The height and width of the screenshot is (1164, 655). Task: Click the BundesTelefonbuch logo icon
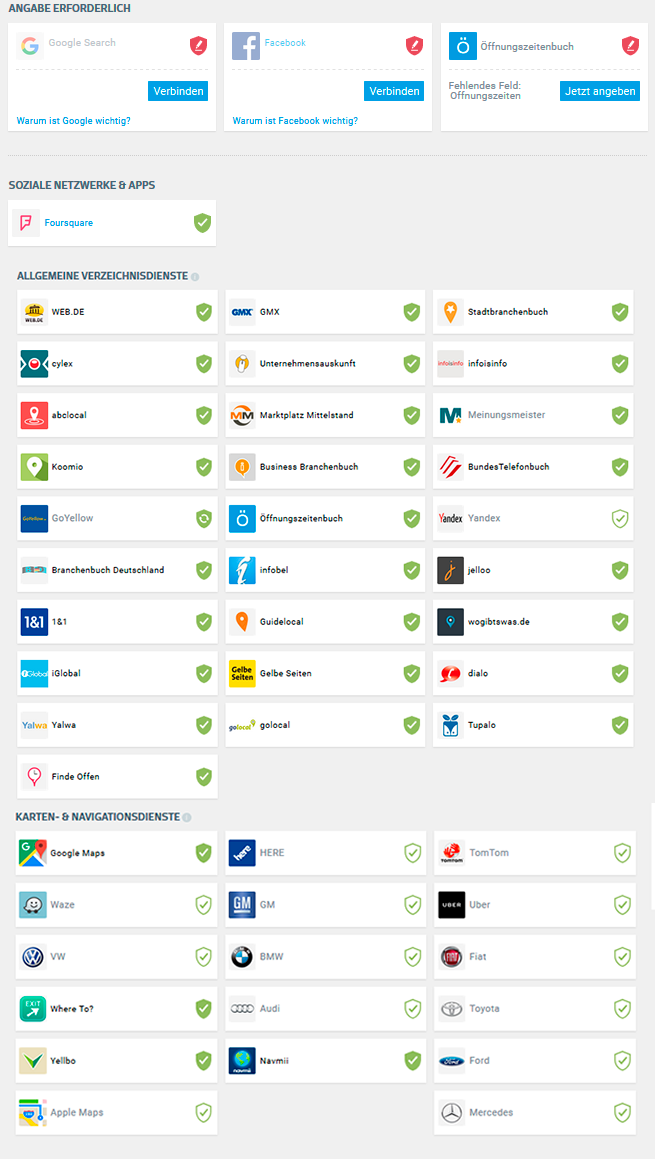coord(450,467)
